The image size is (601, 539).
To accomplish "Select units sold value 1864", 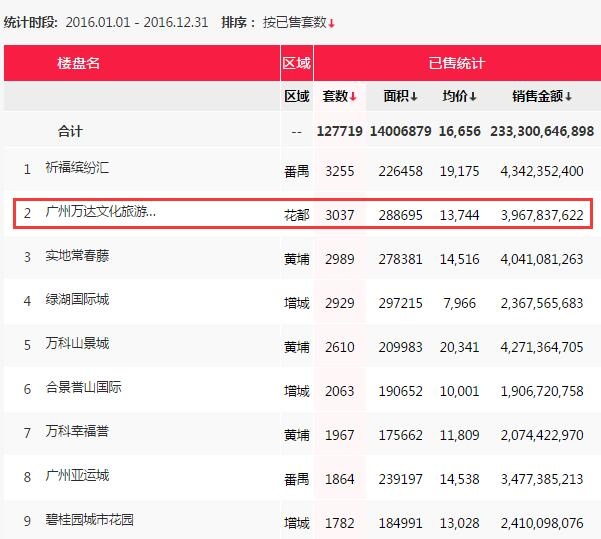I will [x=340, y=479].
